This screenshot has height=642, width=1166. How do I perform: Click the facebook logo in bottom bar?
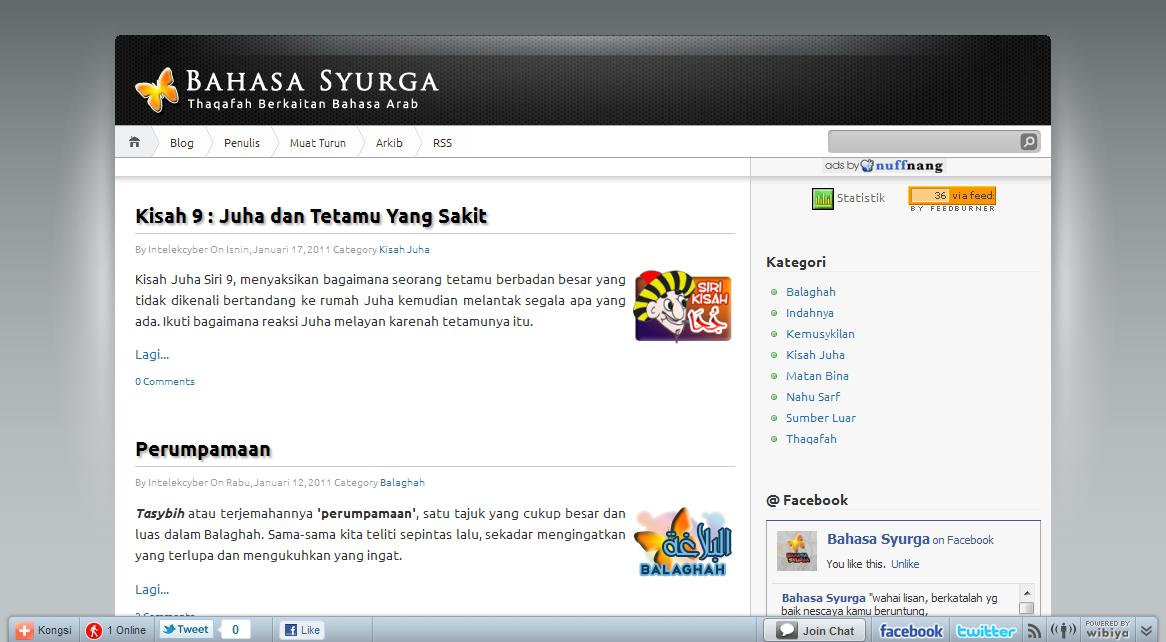(911, 631)
